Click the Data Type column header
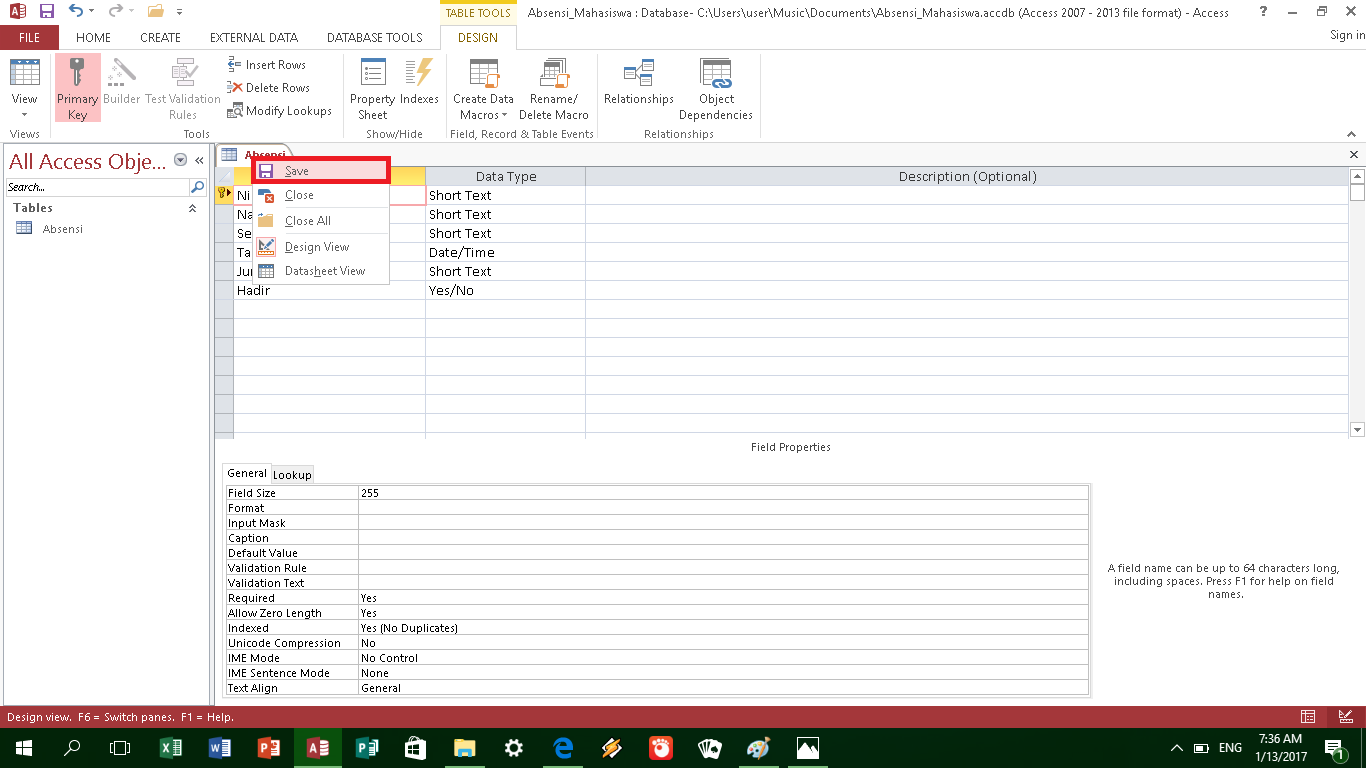Image resolution: width=1366 pixels, height=768 pixels. pyautogui.click(x=506, y=176)
